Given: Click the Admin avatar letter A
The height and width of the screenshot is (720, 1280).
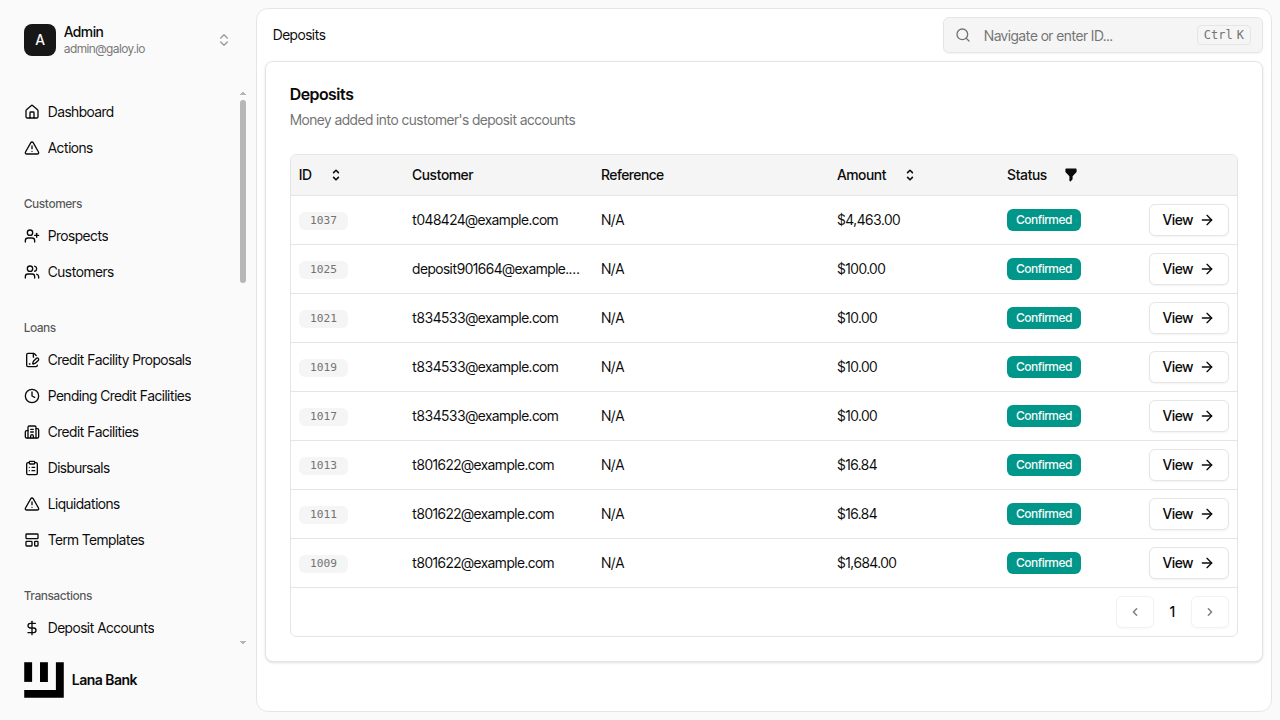Looking at the screenshot, I should pos(40,40).
